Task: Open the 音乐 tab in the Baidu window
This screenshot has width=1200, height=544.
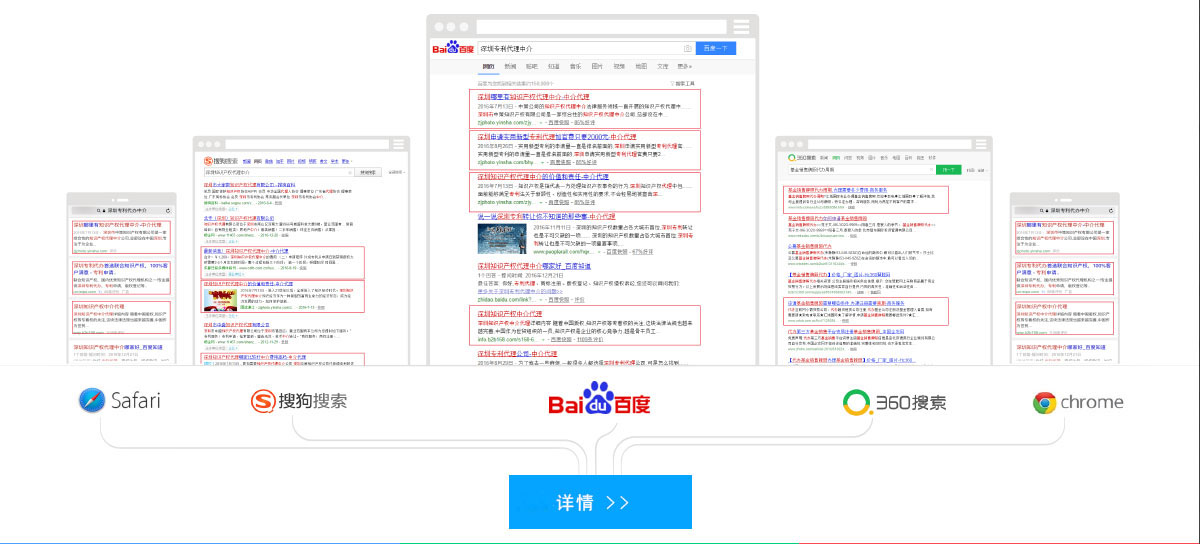Action: pyautogui.click(x=575, y=66)
